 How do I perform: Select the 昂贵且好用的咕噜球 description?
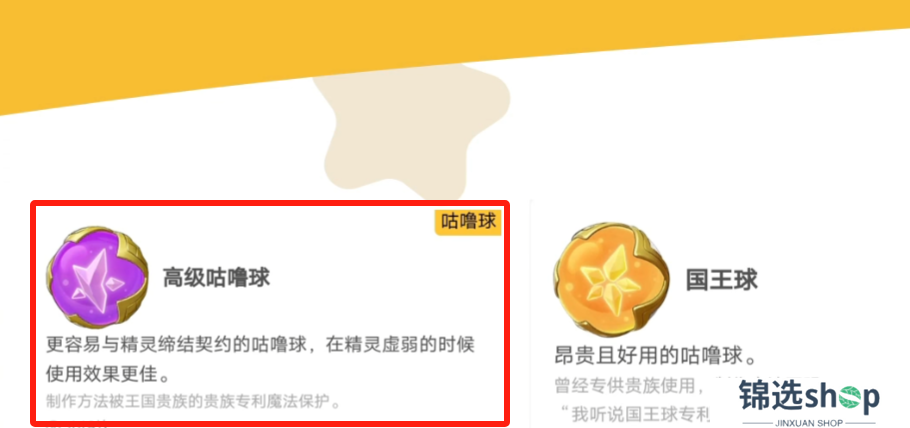click(x=656, y=356)
